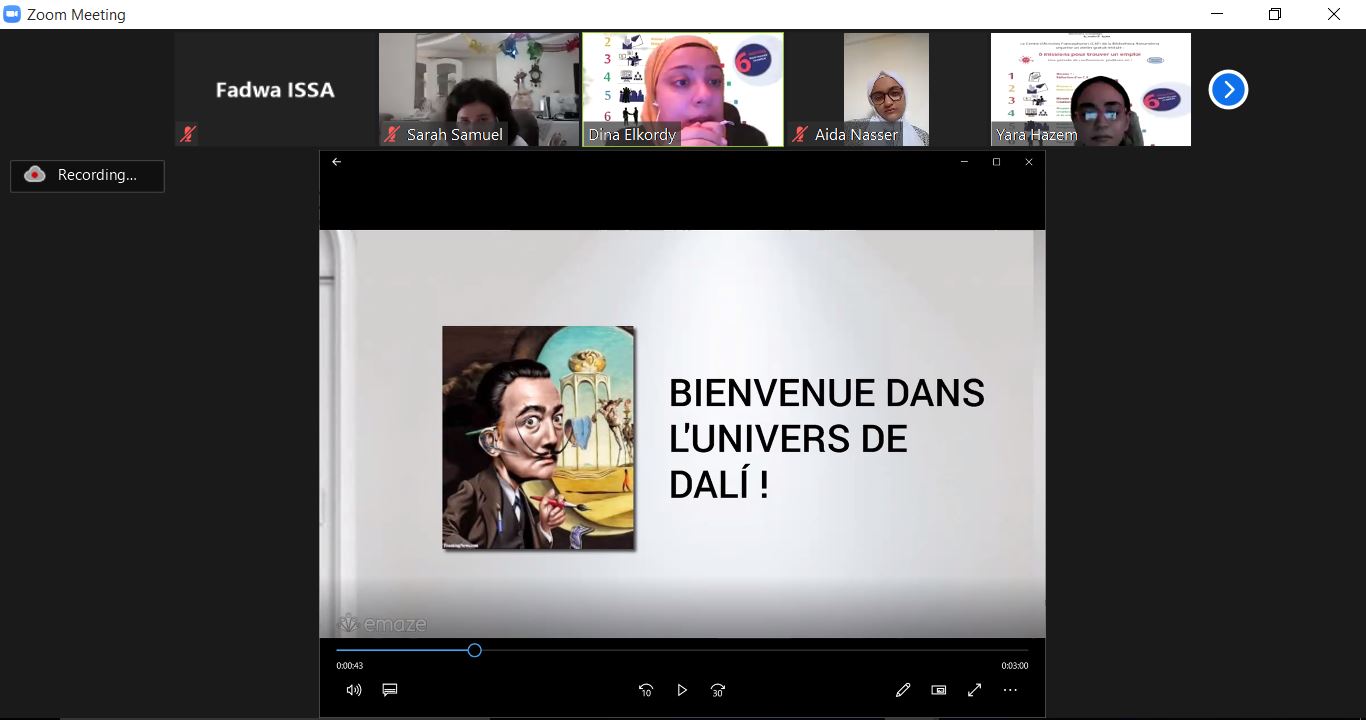Skip back 10 seconds in the video

click(646, 690)
